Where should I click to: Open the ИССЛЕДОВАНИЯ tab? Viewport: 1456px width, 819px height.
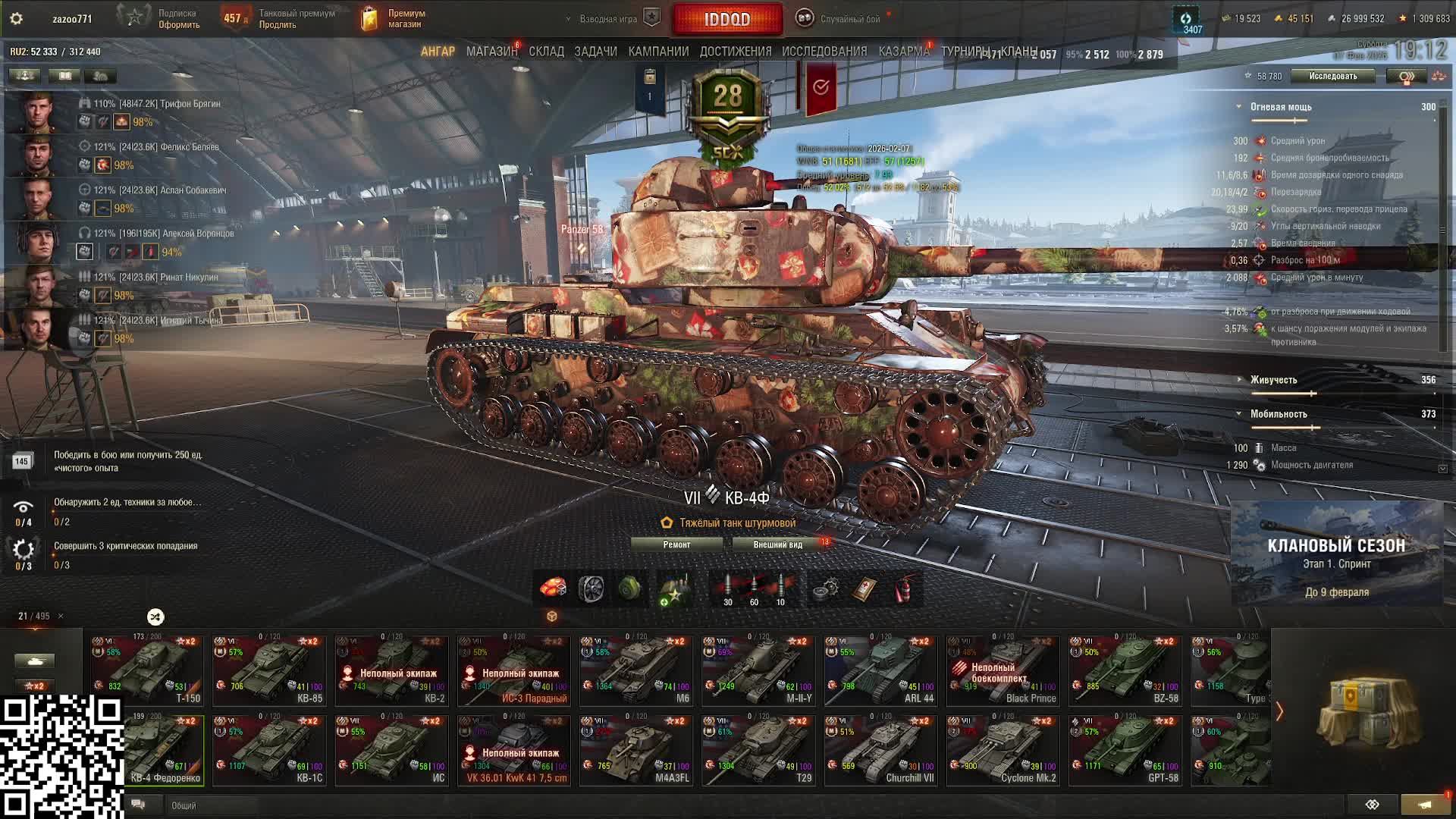pos(824,52)
